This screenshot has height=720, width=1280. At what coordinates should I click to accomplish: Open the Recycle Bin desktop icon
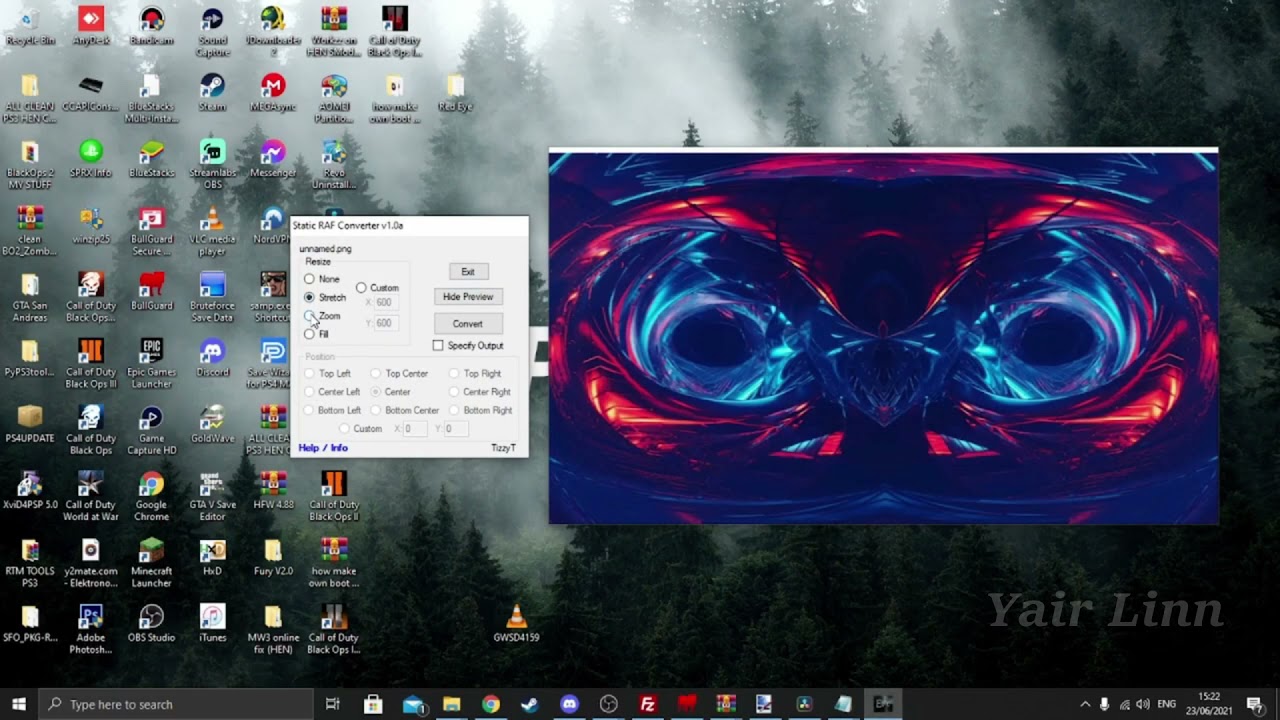click(x=30, y=27)
